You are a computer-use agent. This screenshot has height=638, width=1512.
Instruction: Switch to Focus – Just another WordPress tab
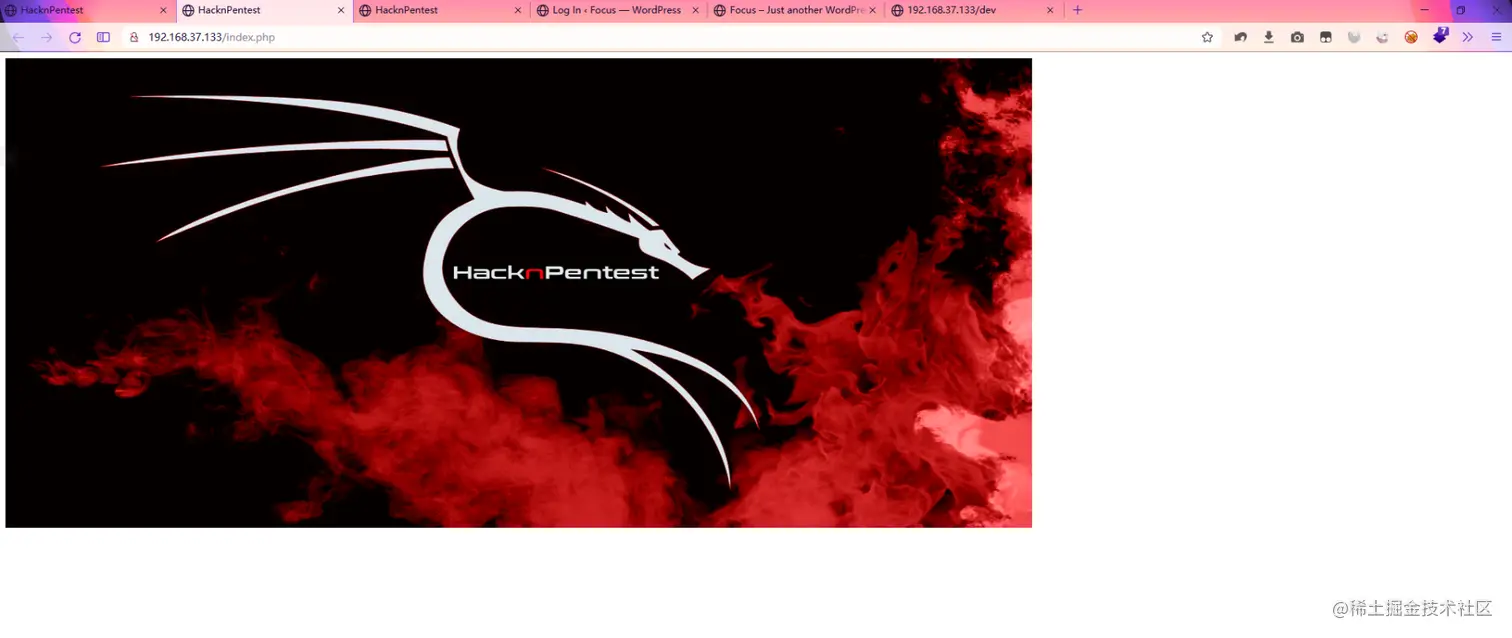(x=797, y=10)
